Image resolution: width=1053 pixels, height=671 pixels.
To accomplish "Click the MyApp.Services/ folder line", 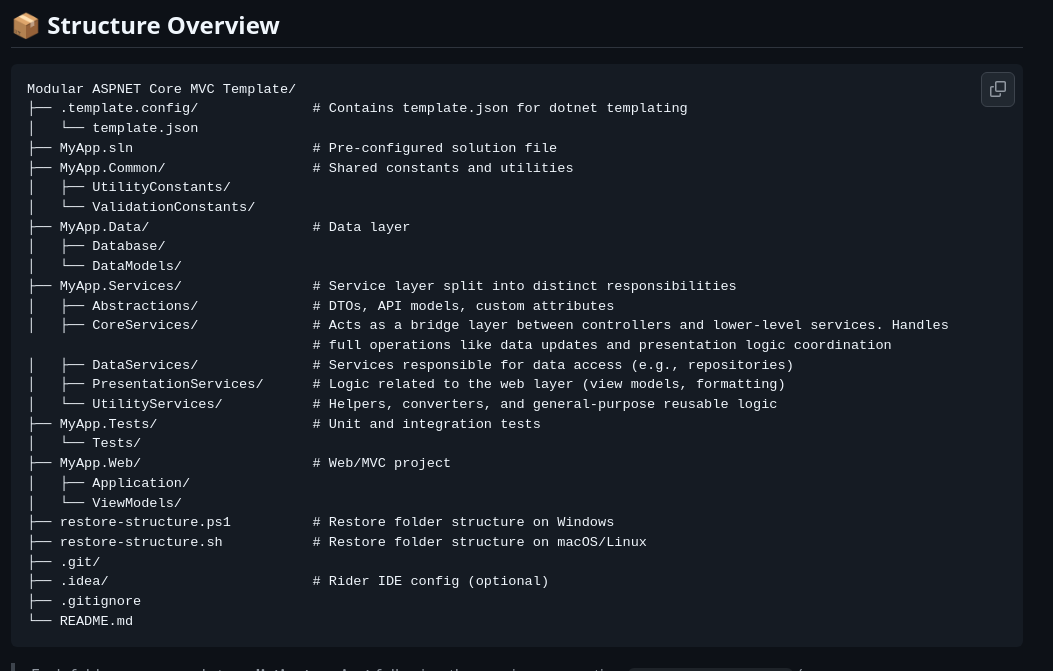I will pos(120,286).
